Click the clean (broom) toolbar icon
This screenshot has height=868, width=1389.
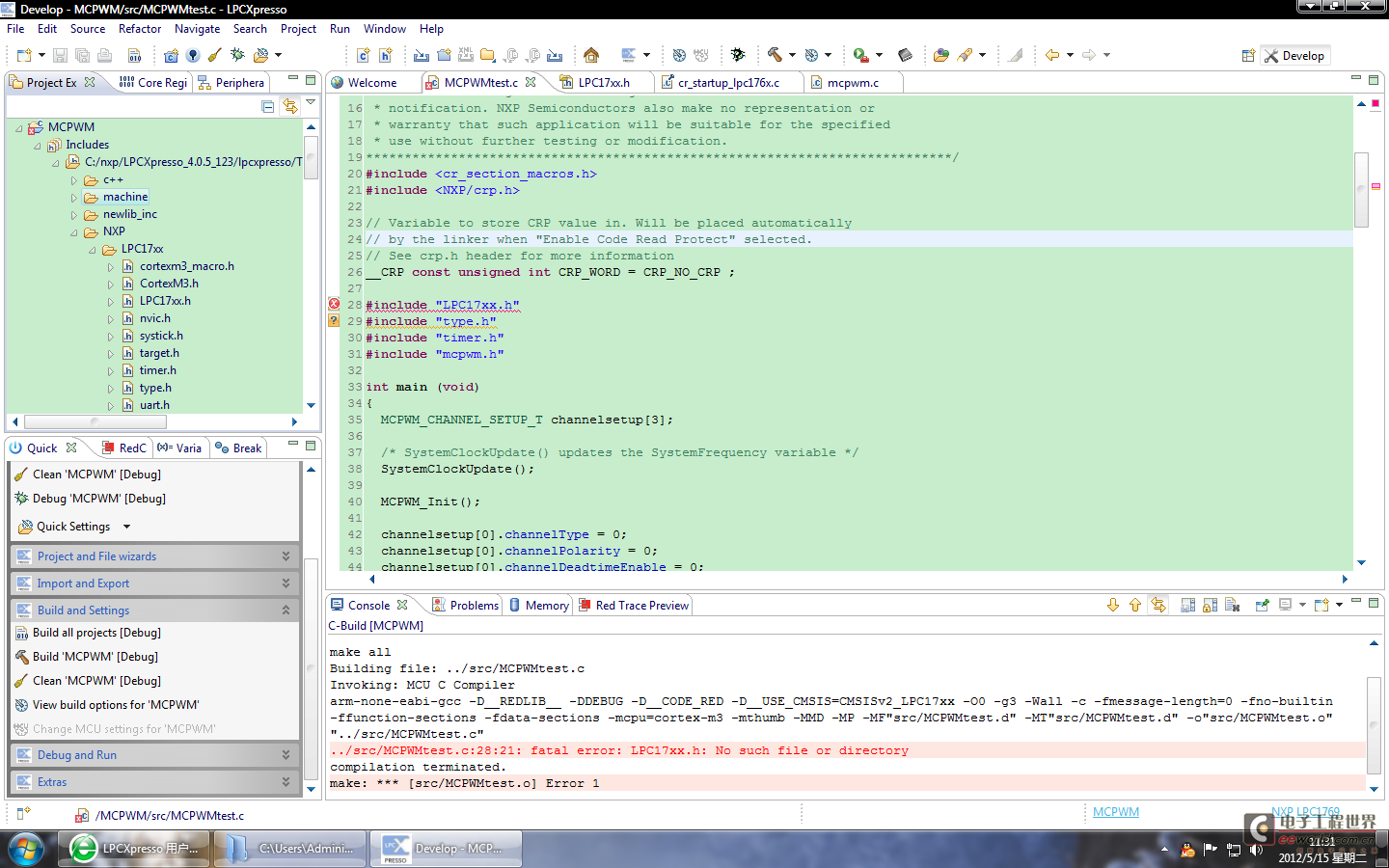pos(214,55)
